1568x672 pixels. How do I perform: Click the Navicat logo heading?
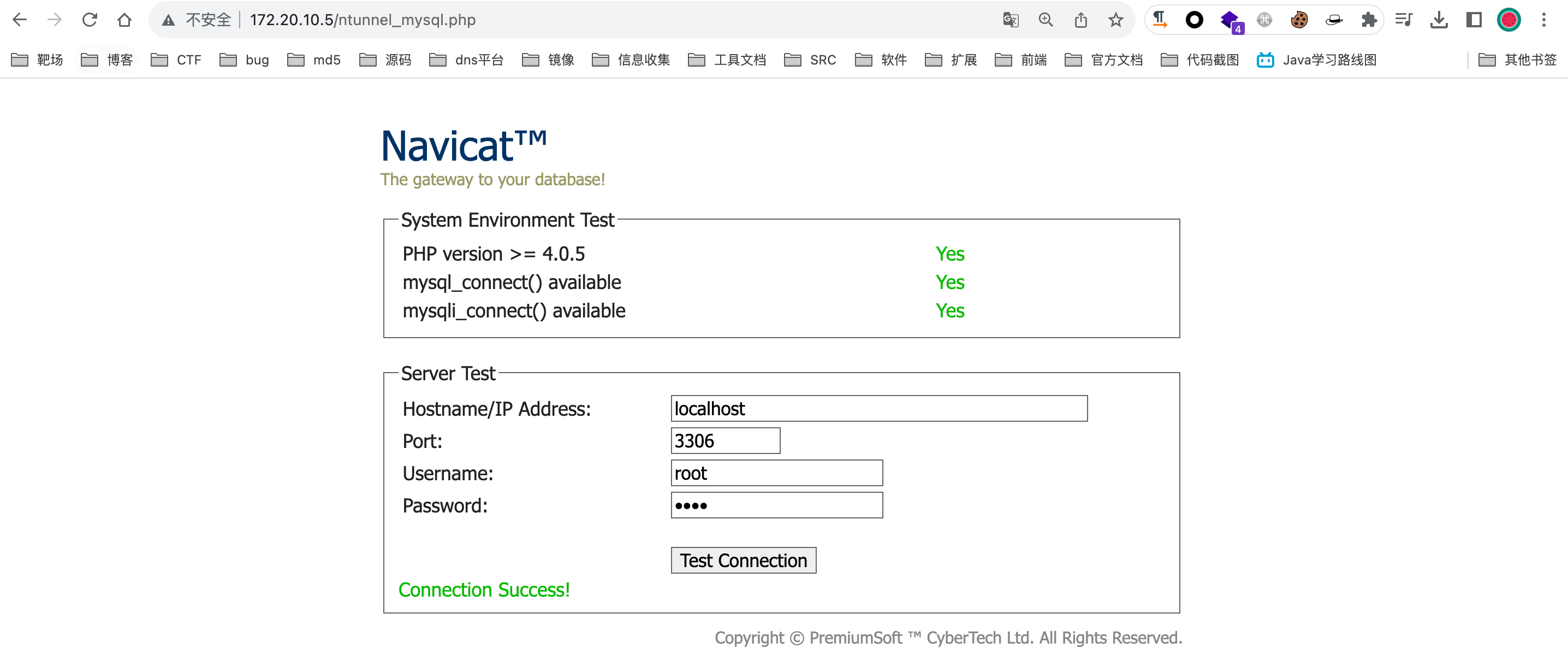click(x=463, y=146)
